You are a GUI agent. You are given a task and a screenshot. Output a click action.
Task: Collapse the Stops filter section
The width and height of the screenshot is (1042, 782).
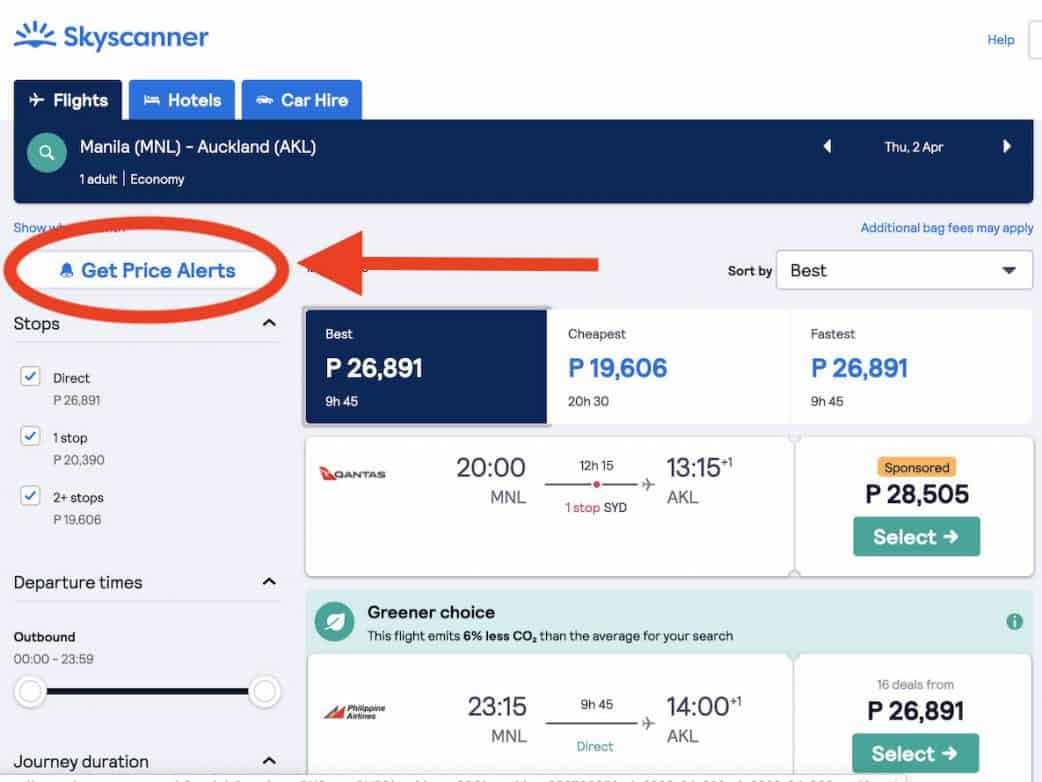pos(268,323)
